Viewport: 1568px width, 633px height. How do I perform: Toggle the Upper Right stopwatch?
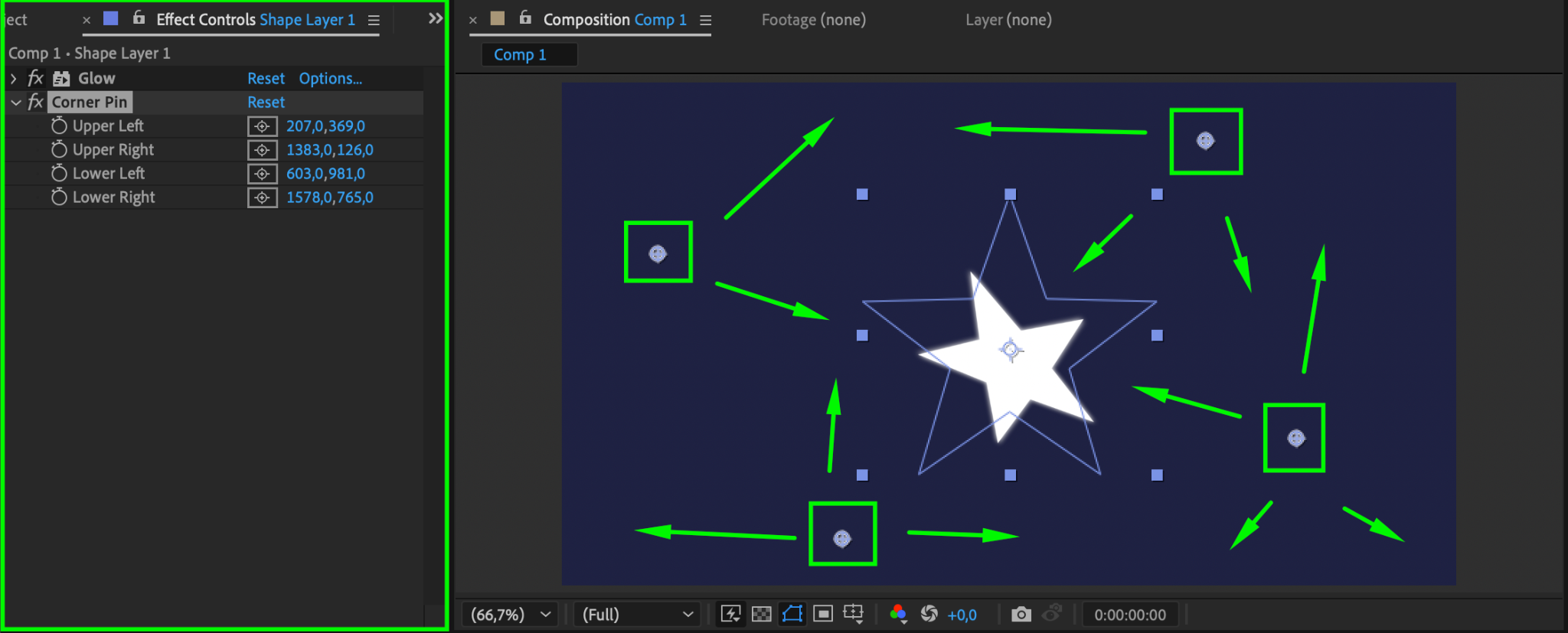pos(59,149)
